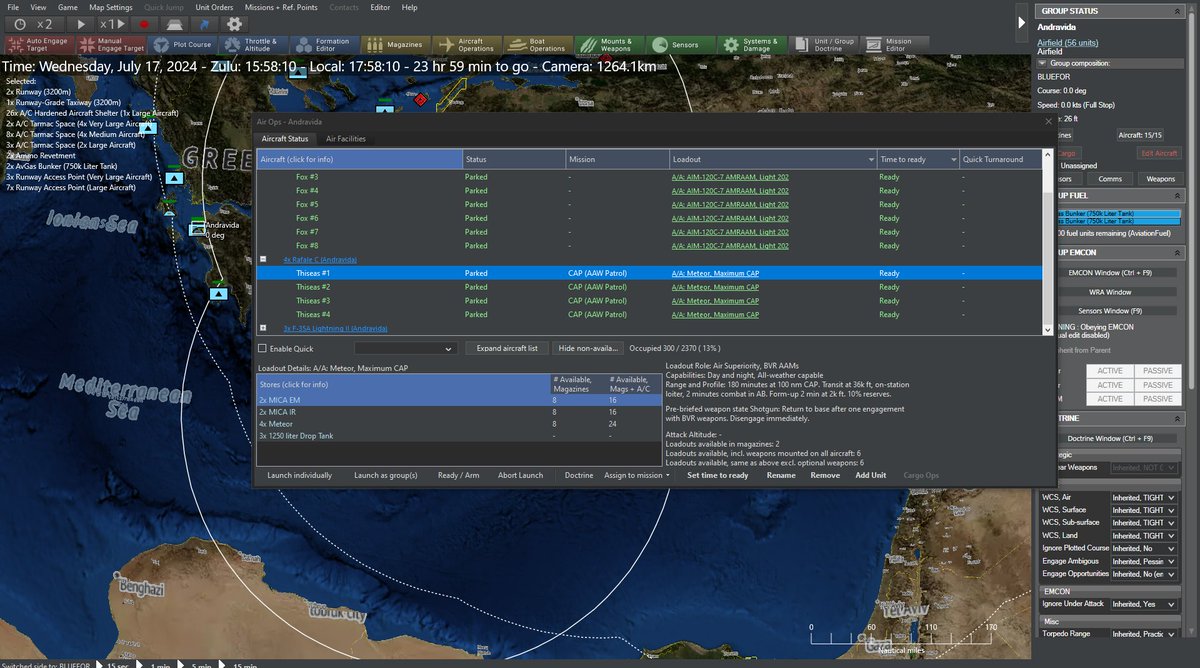This screenshot has width=1200, height=668.
Task: Open the Sensors toolbar button
Action: tap(679, 44)
